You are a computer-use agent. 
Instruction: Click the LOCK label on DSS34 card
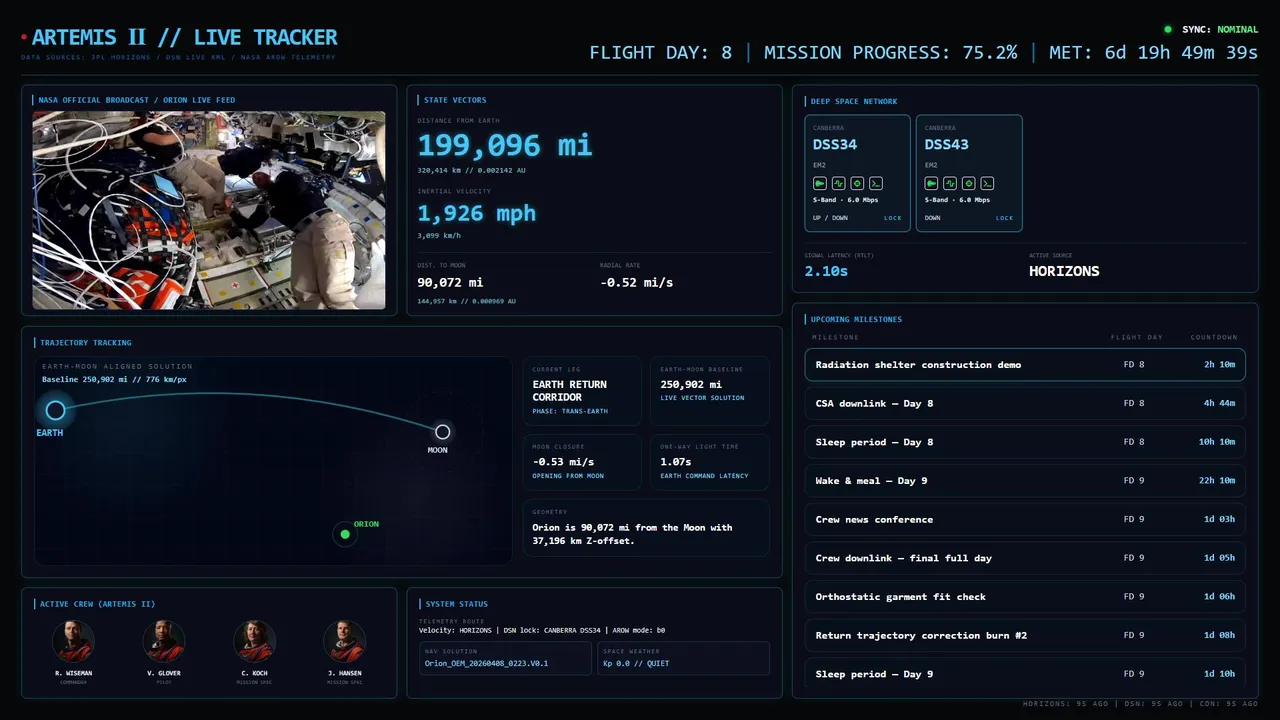pyautogui.click(x=892, y=218)
